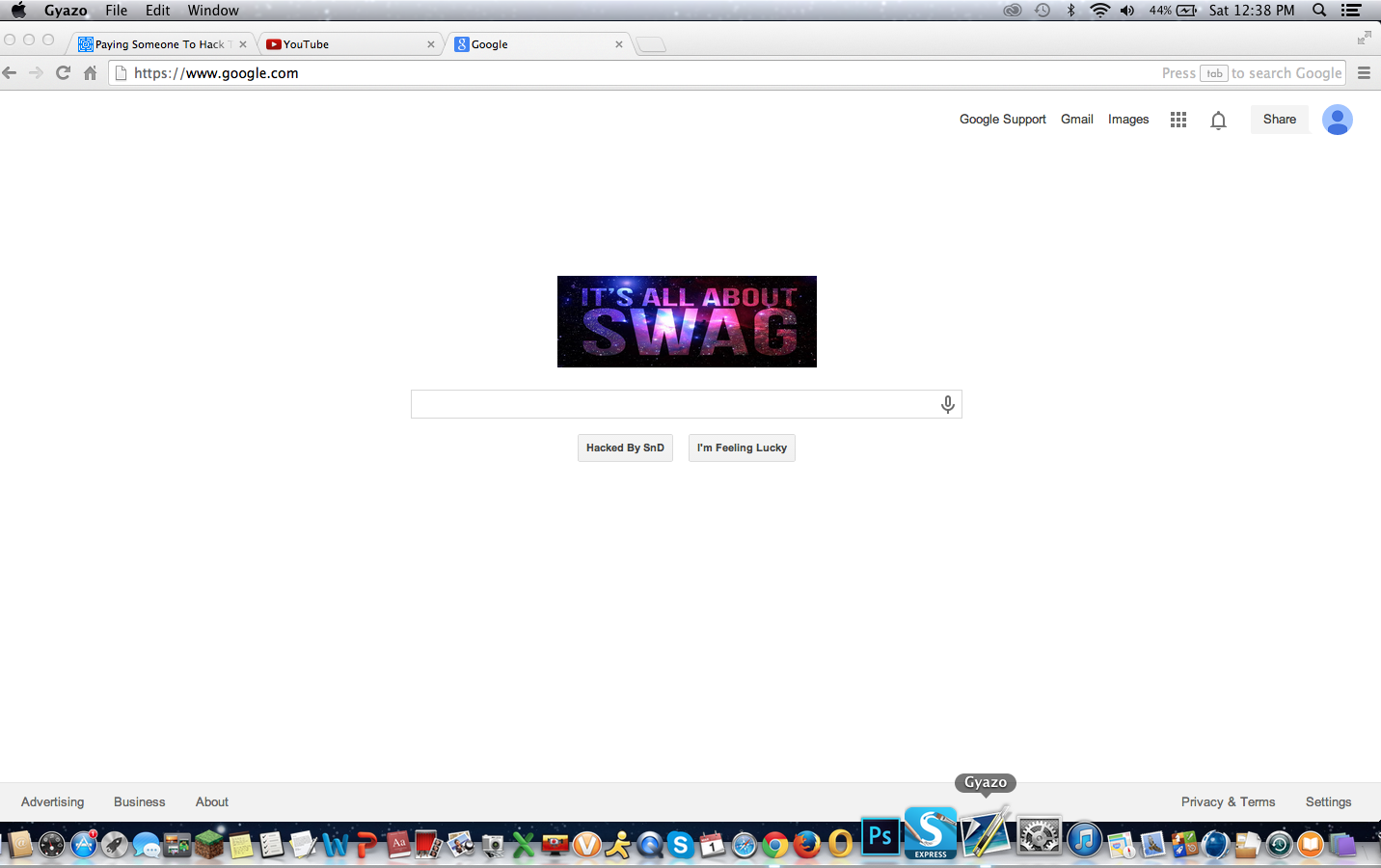The image size is (1381, 868).
Task: Open Launchpad rocket in the dock
Action: [x=115, y=845]
